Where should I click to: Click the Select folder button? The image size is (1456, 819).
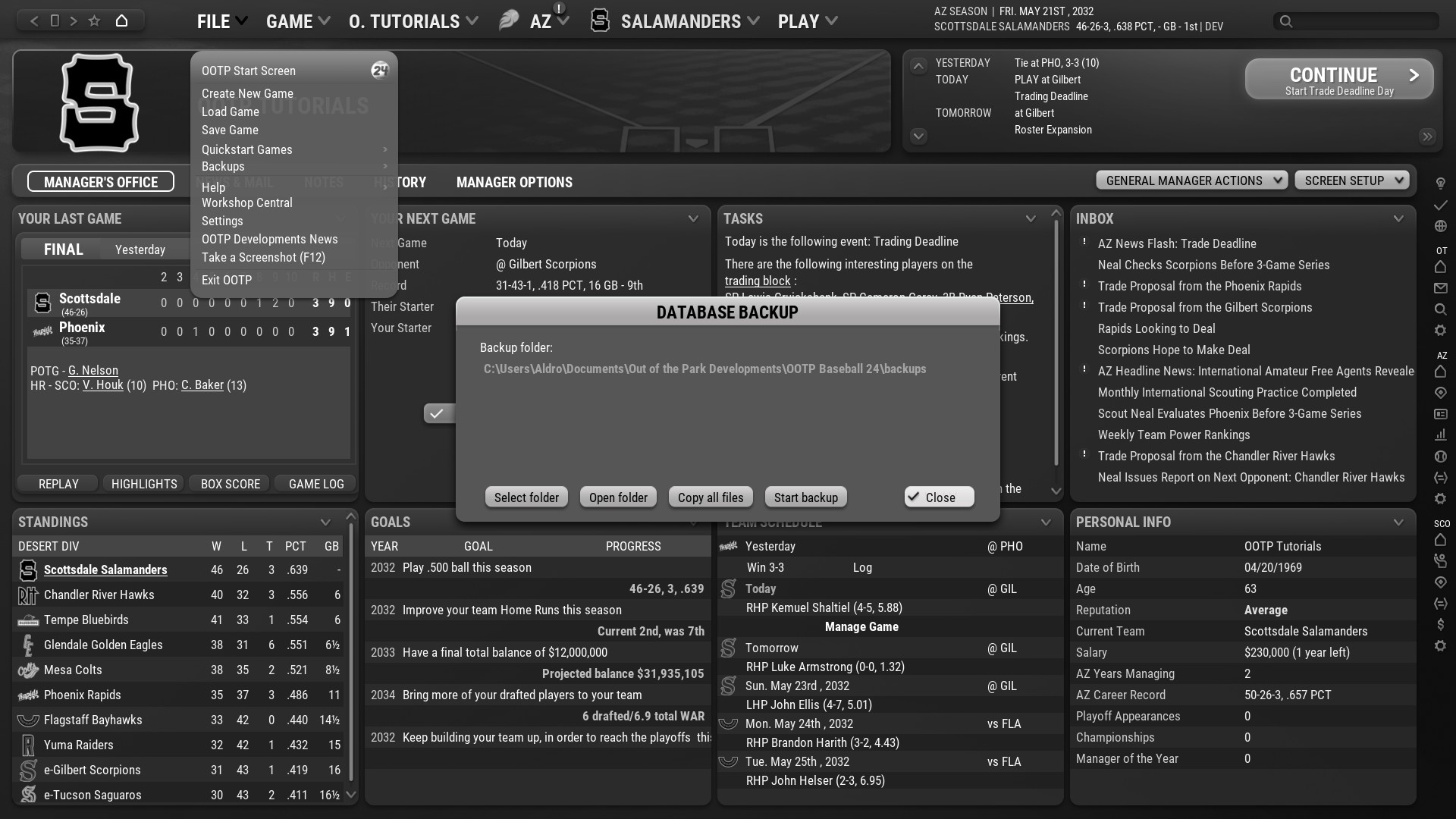[x=526, y=497]
